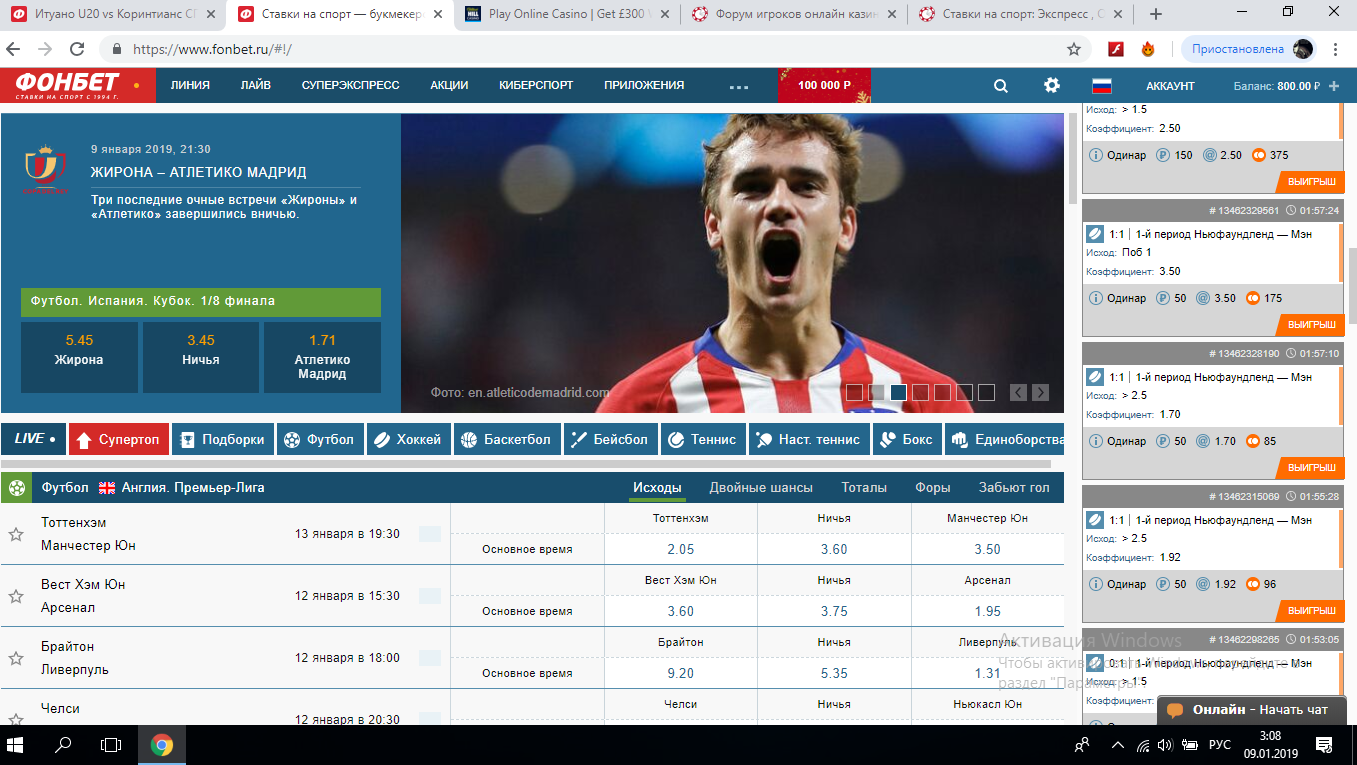Open Chrome's three-dot menu

click(x=1337, y=49)
